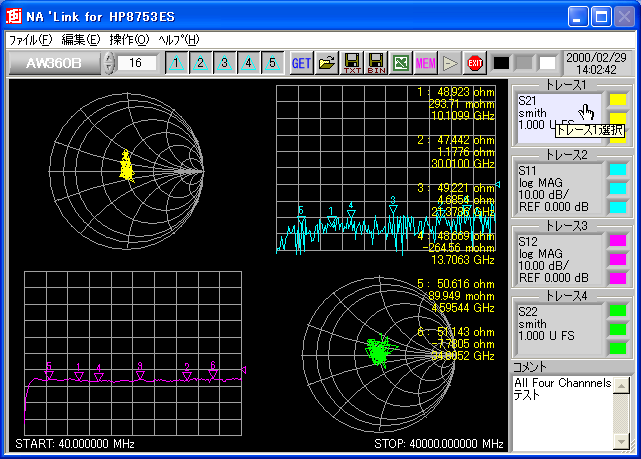Select trace 1 S21 smith panel
Viewport: 641px width, 459px height.
pyautogui.click(x=558, y=118)
